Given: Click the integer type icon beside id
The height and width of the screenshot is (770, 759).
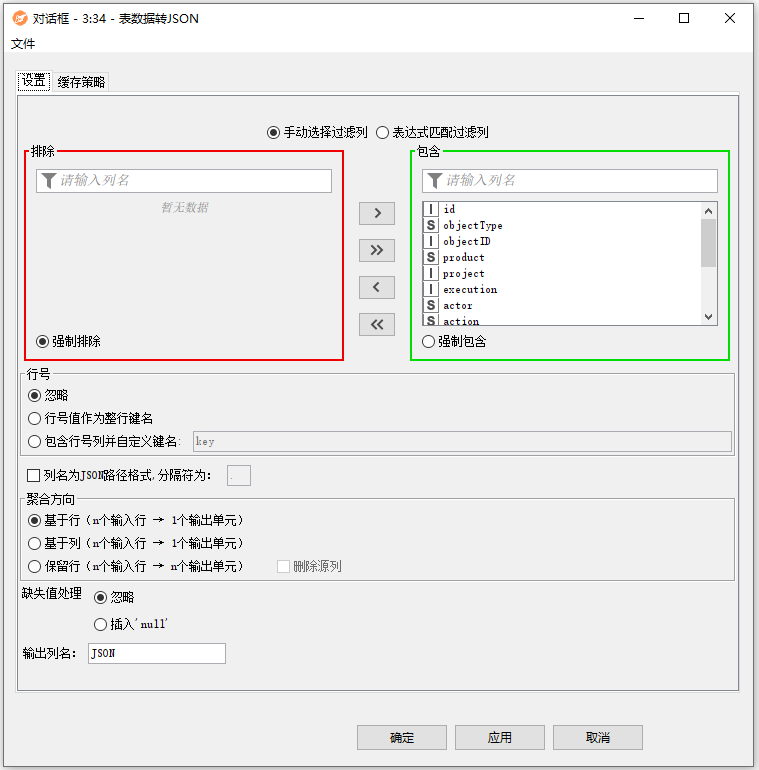Looking at the screenshot, I should (x=431, y=209).
